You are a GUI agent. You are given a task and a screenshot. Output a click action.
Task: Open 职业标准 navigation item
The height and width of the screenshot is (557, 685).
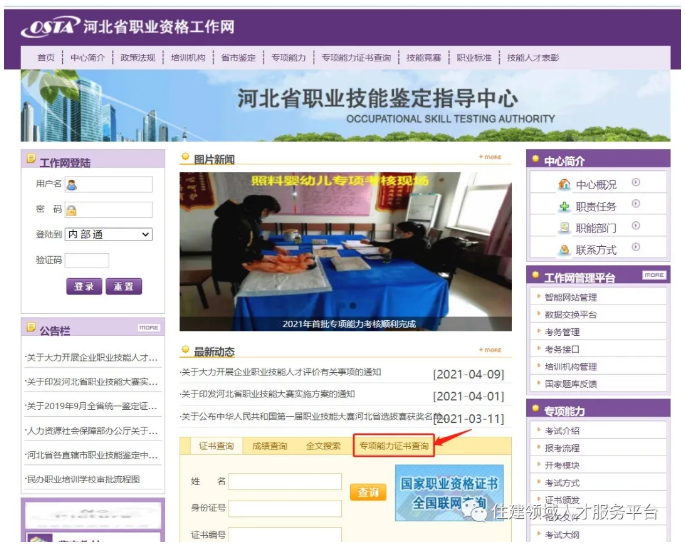474,58
